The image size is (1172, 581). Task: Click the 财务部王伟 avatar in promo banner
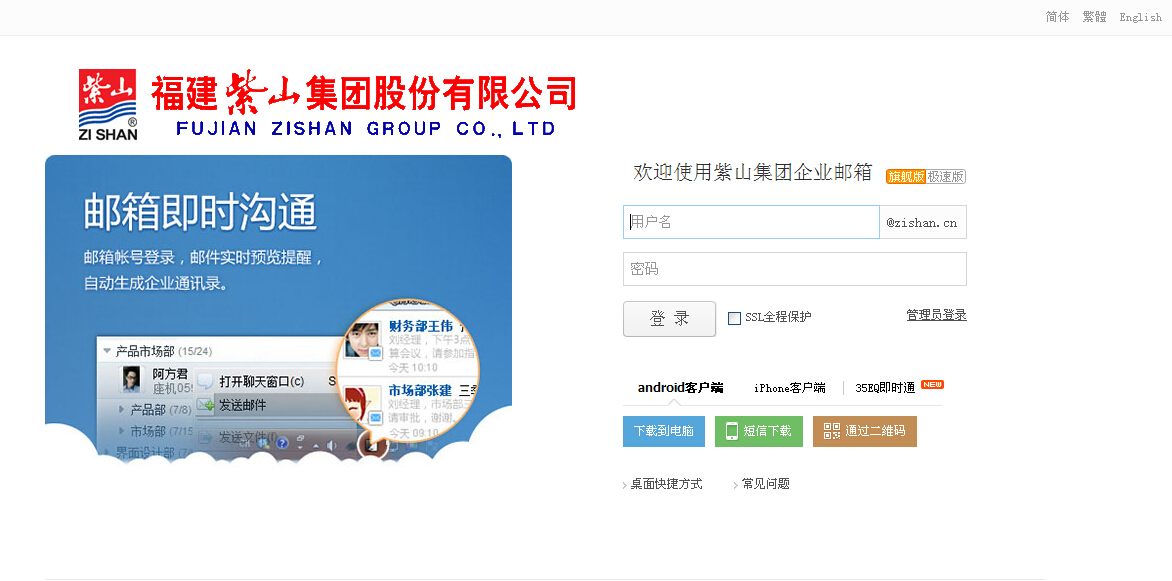click(x=363, y=339)
